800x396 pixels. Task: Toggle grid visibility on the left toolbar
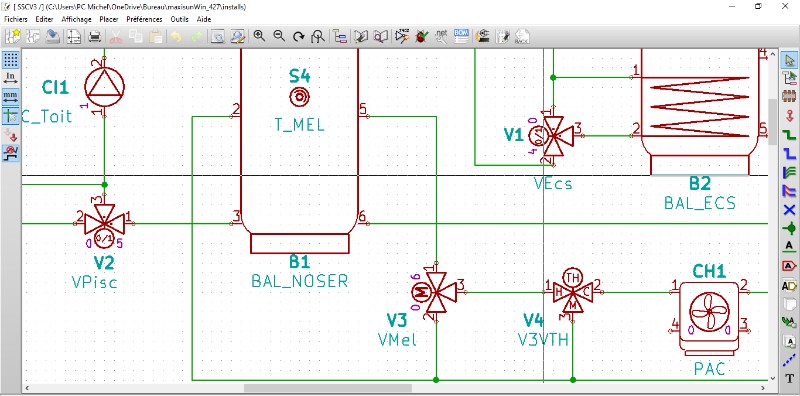11,60
